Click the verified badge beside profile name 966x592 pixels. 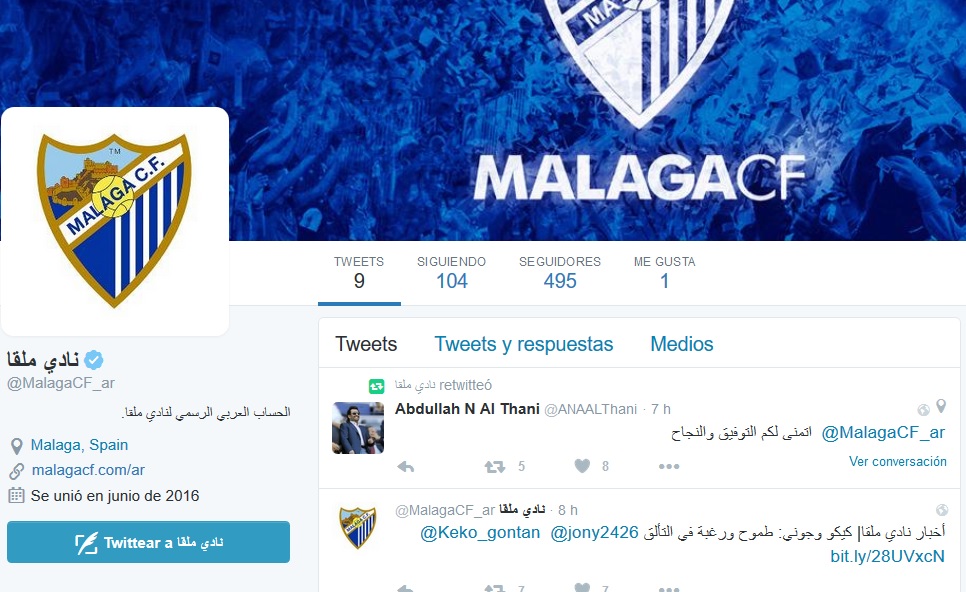[x=94, y=359]
